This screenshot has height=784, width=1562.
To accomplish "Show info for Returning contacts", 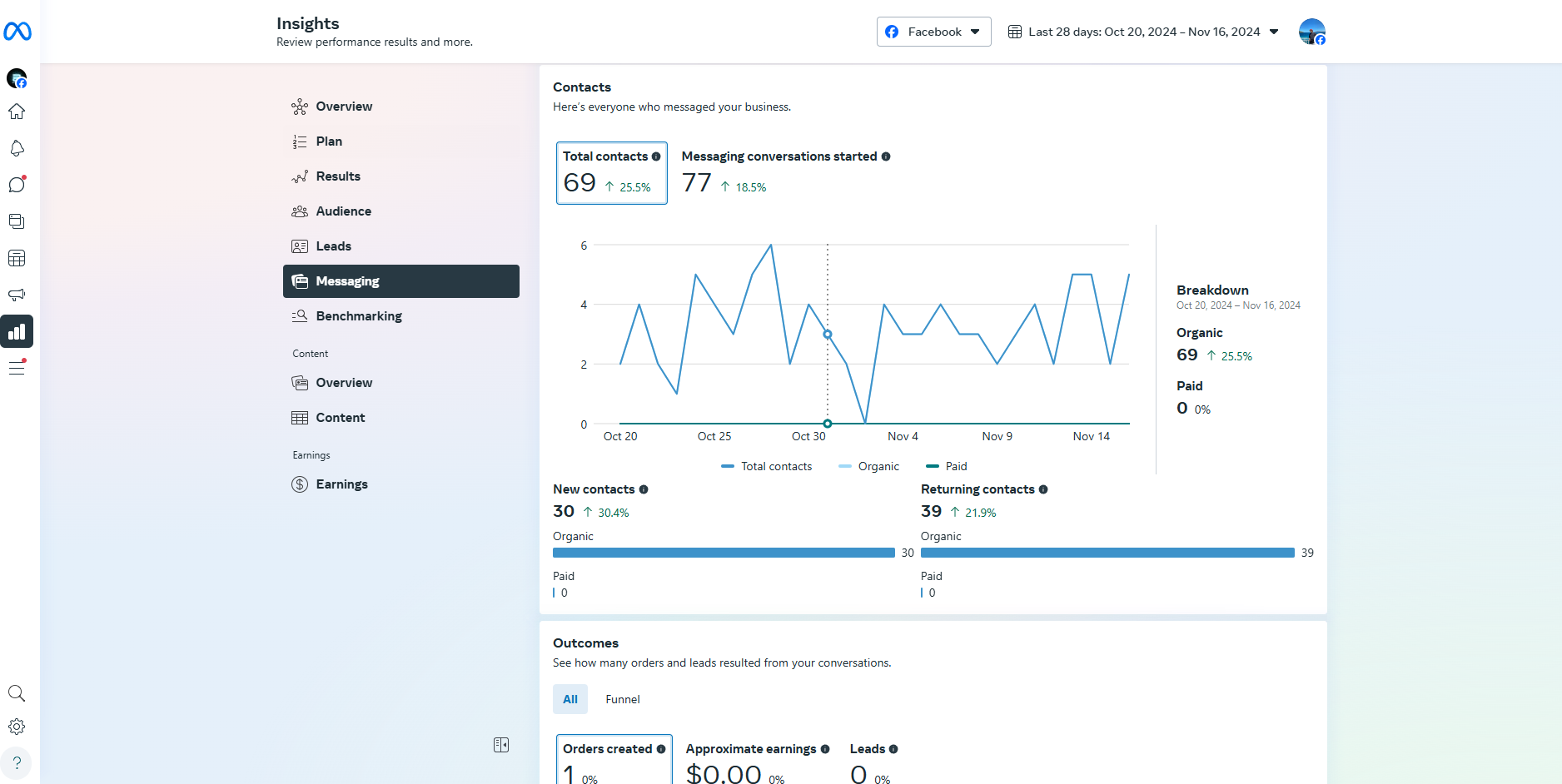I will (1043, 489).
